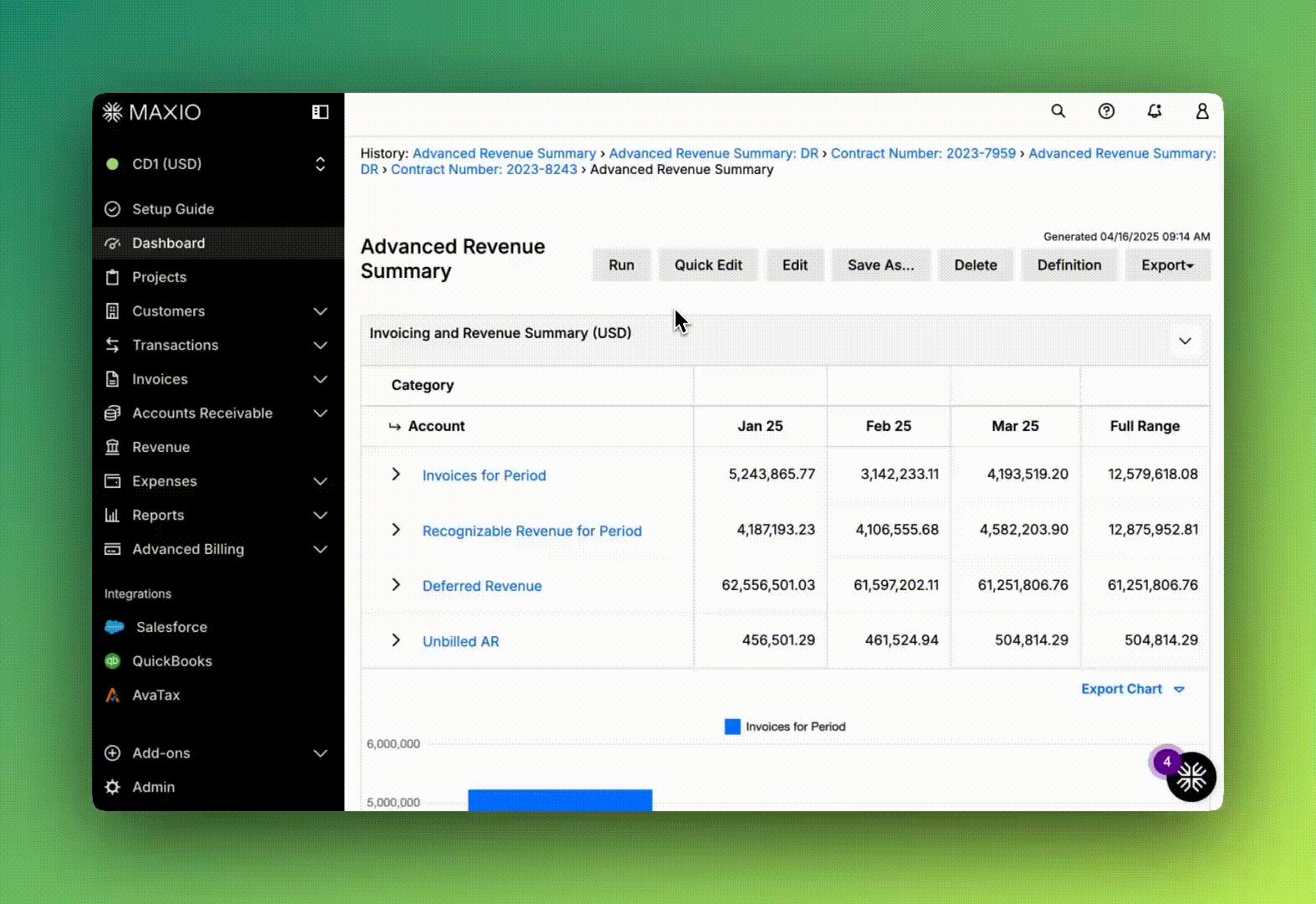This screenshot has width=1316, height=904.
Task: Click the Maxio logo in sidebar
Action: tap(152, 112)
